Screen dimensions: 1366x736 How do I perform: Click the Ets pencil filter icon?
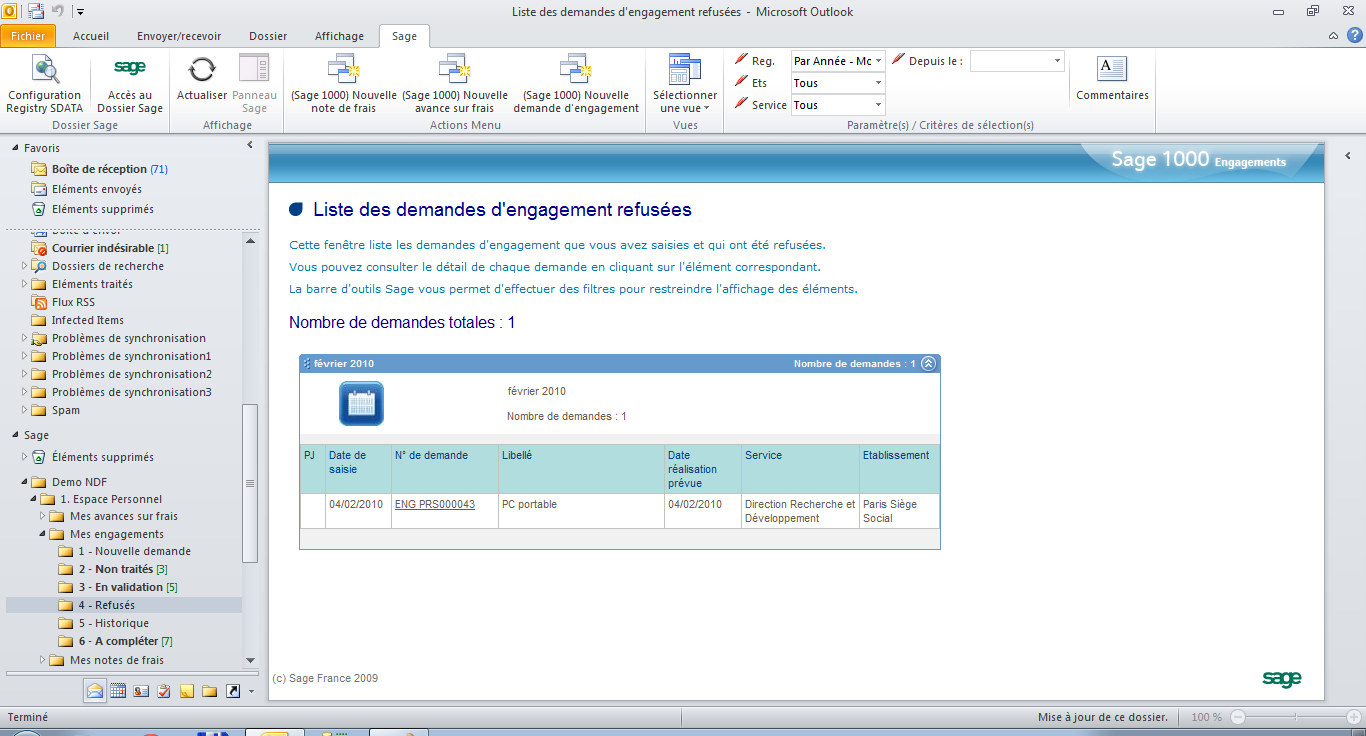click(741, 81)
